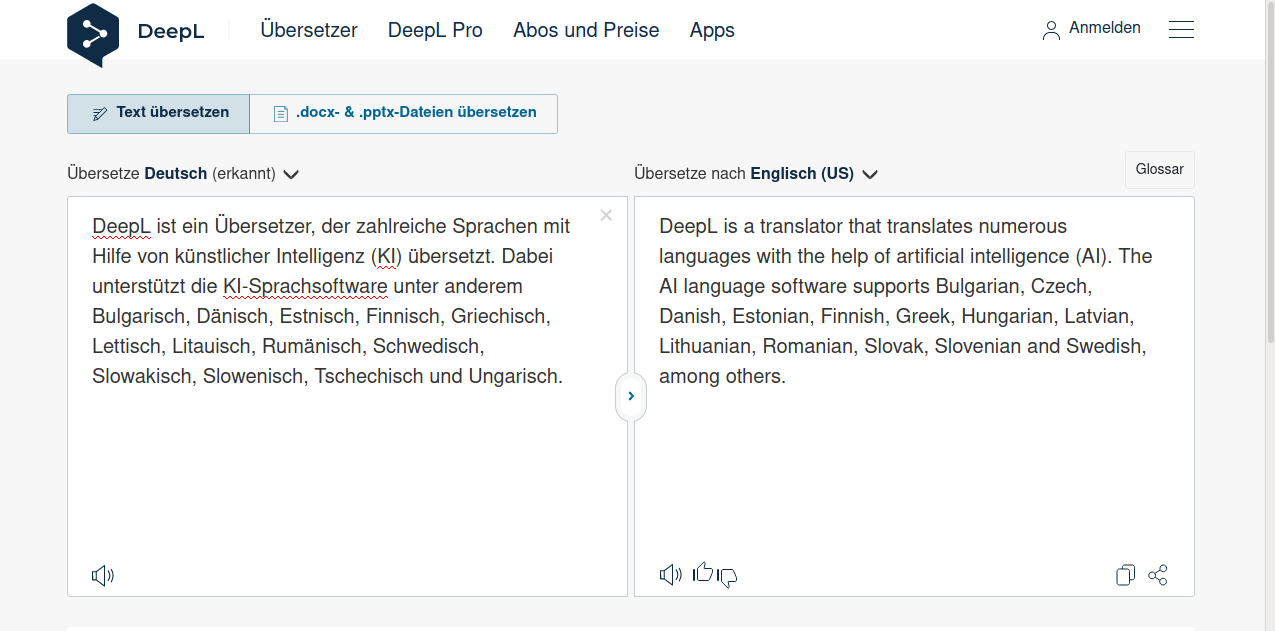Switch to .docx- & .pptx-Dateien übersetzen tab
This screenshot has width=1275, height=631.
404,113
